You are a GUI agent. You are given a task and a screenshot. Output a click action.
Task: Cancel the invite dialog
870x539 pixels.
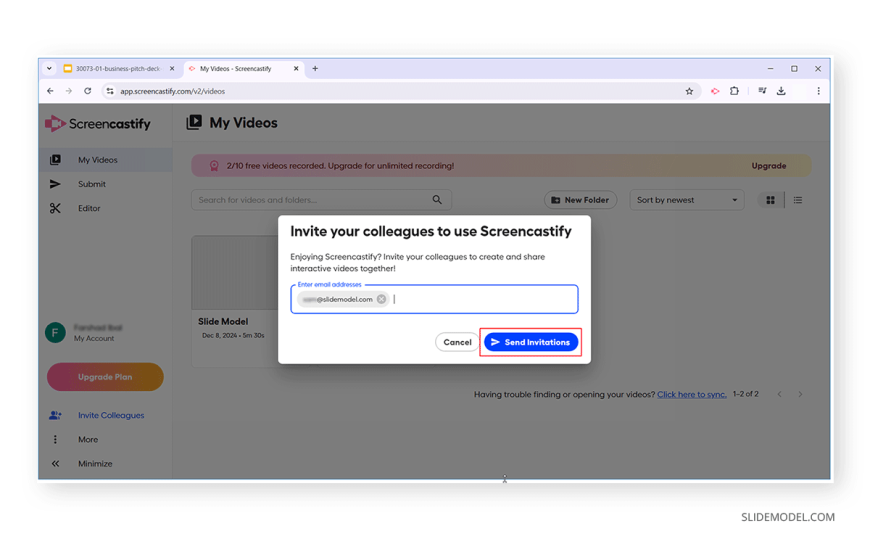(457, 342)
